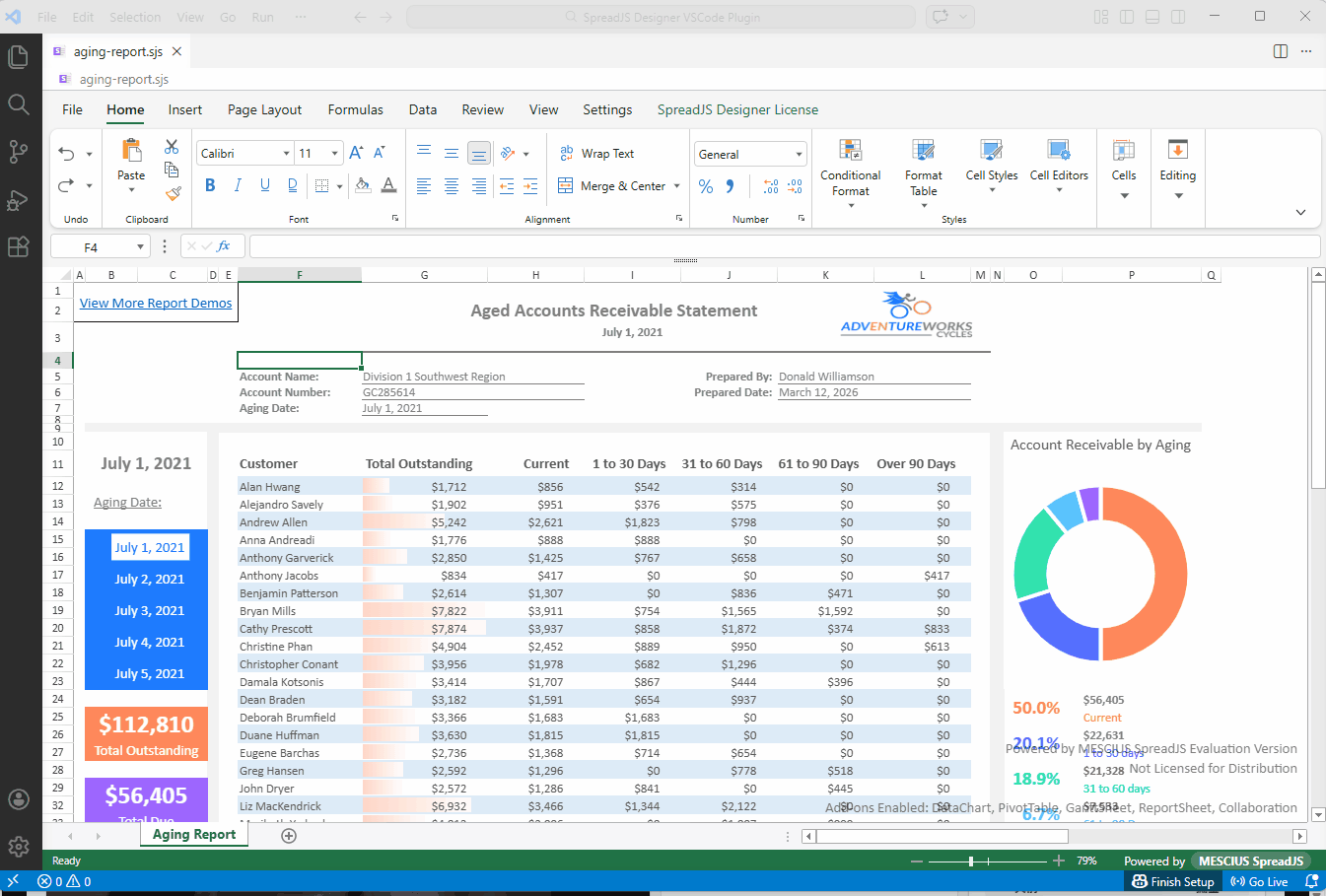Switch to the Data ribbon tab
1326x896 pixels.
coord(423,109)
